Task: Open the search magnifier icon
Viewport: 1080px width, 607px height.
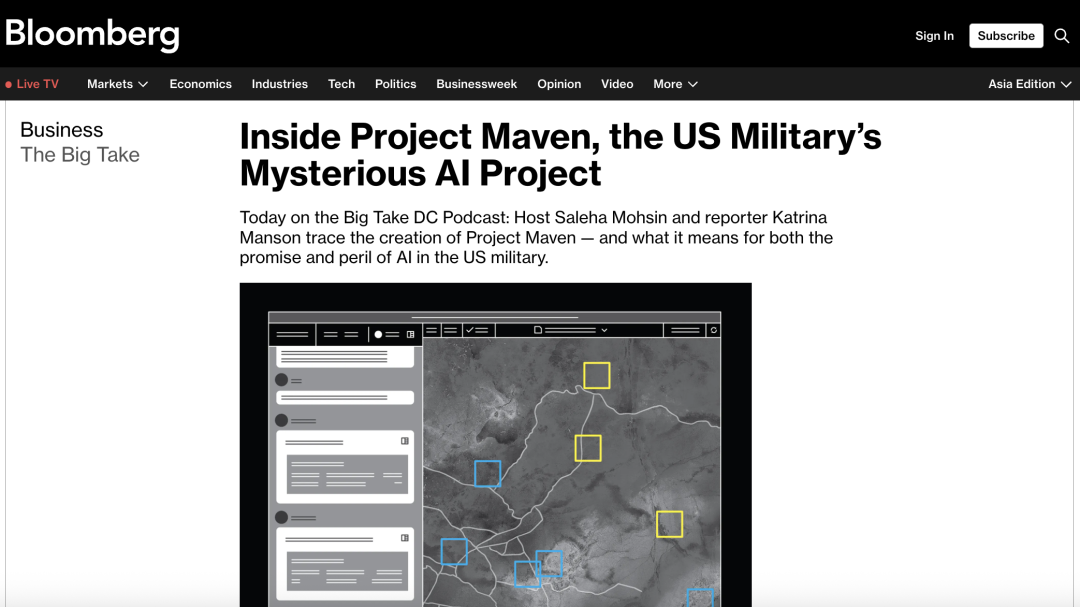Action: point(1062,36)
